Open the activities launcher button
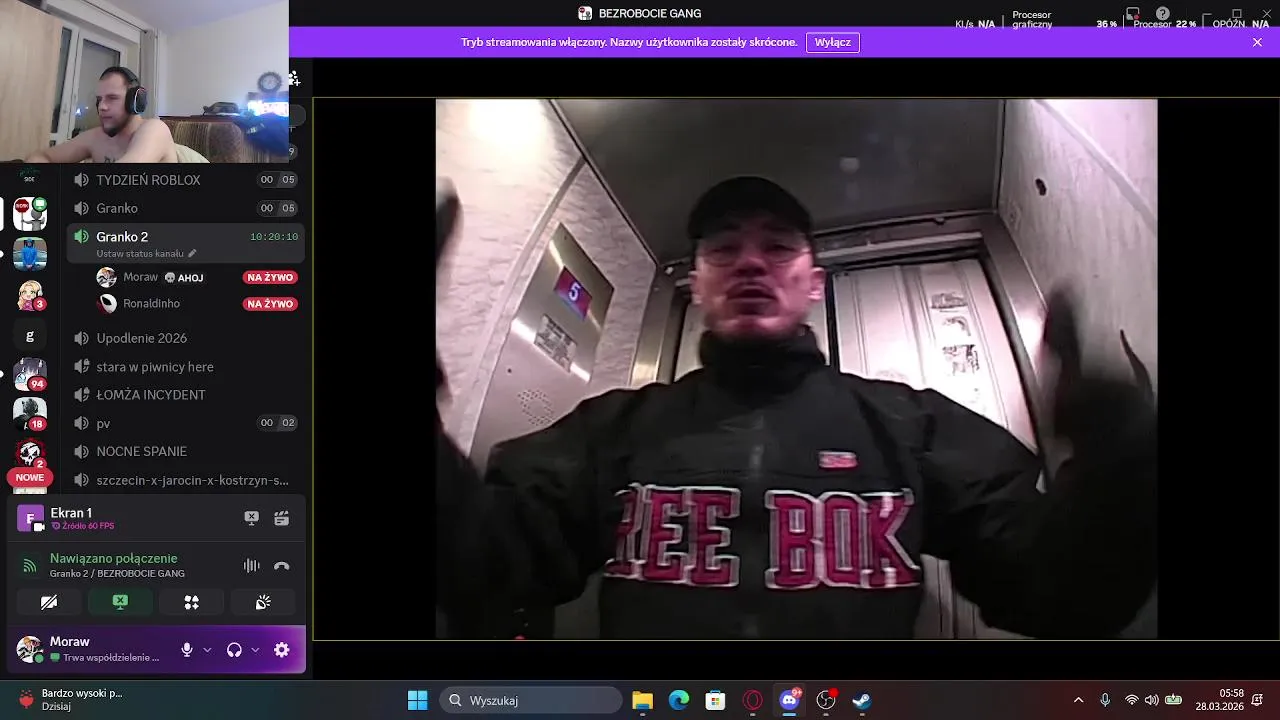The height and width of the screenshot is (720, 1280). pos(192,602)
